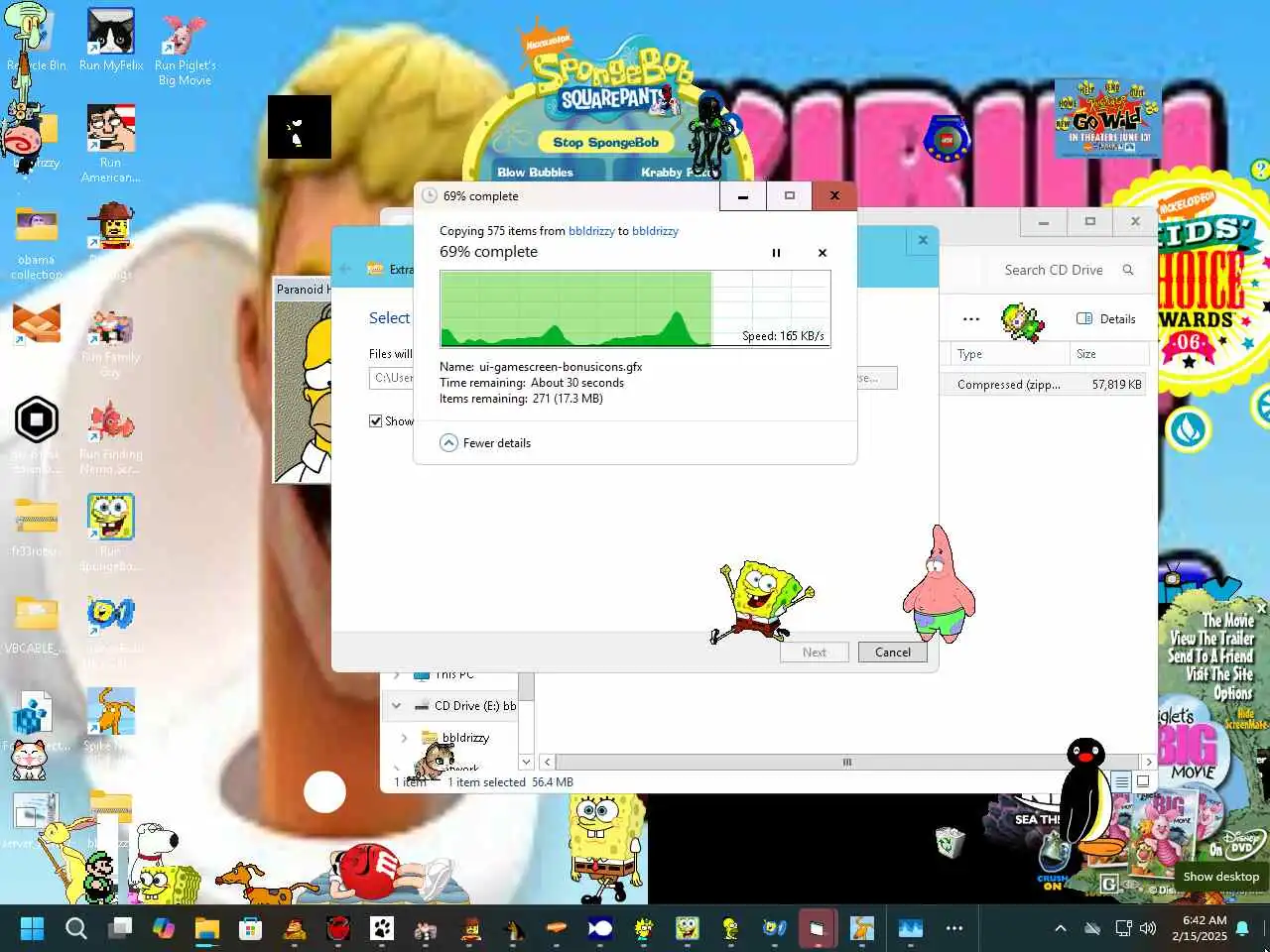Cancel the copy with the X beside pause
The image size is (1270, 952).
click(823, 253)
